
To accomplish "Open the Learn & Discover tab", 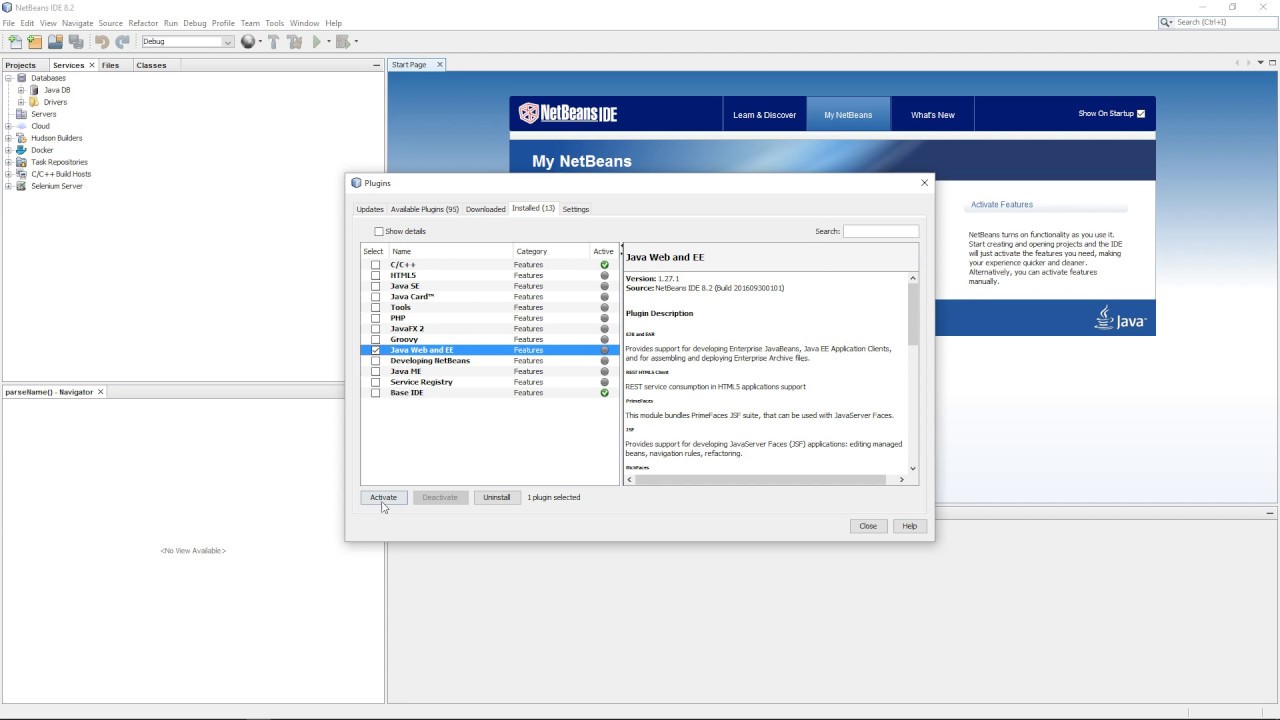I will click(x=764, y=115).
